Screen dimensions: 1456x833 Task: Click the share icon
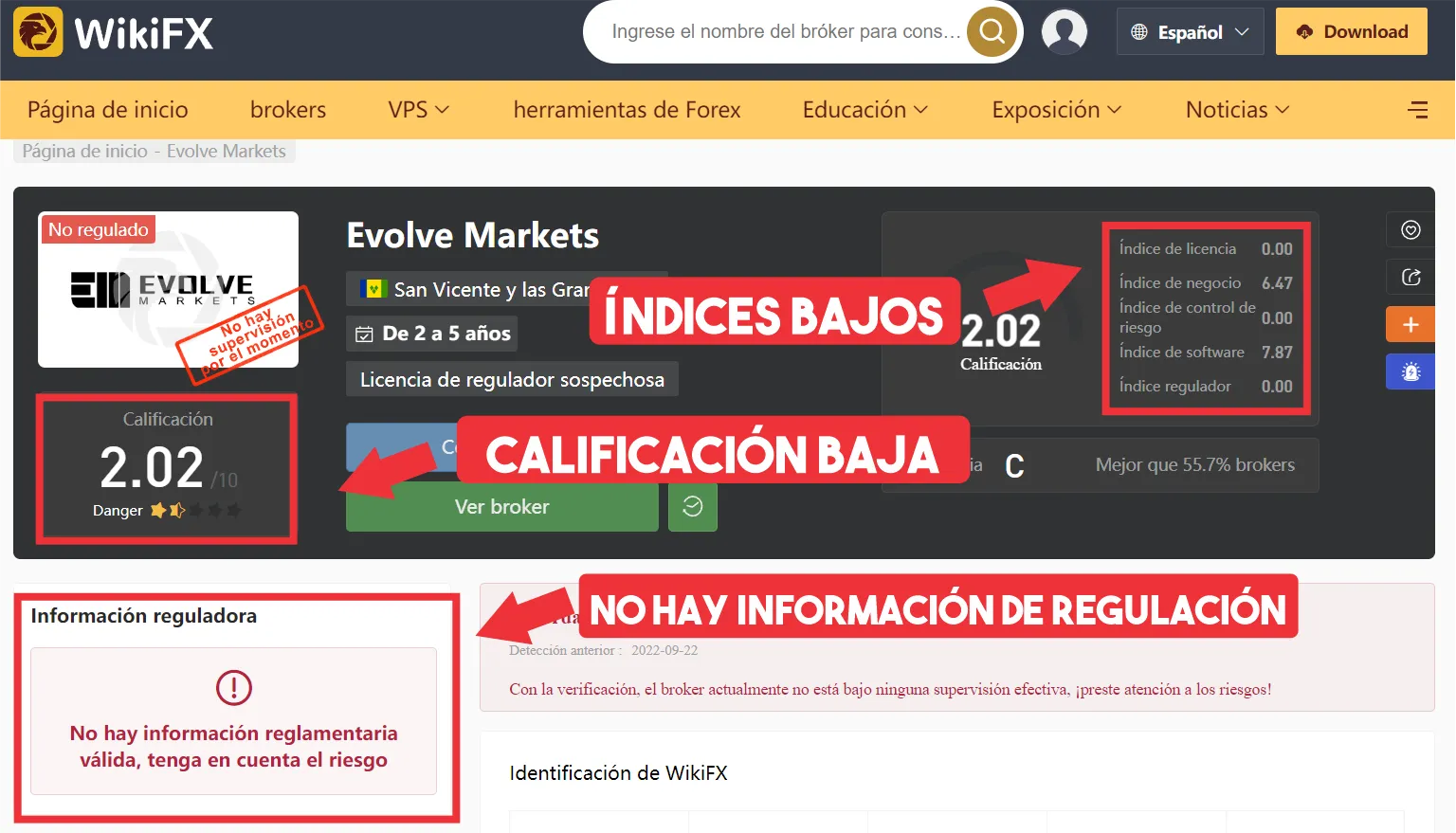pyautogui.click(x=1410, y=277)
